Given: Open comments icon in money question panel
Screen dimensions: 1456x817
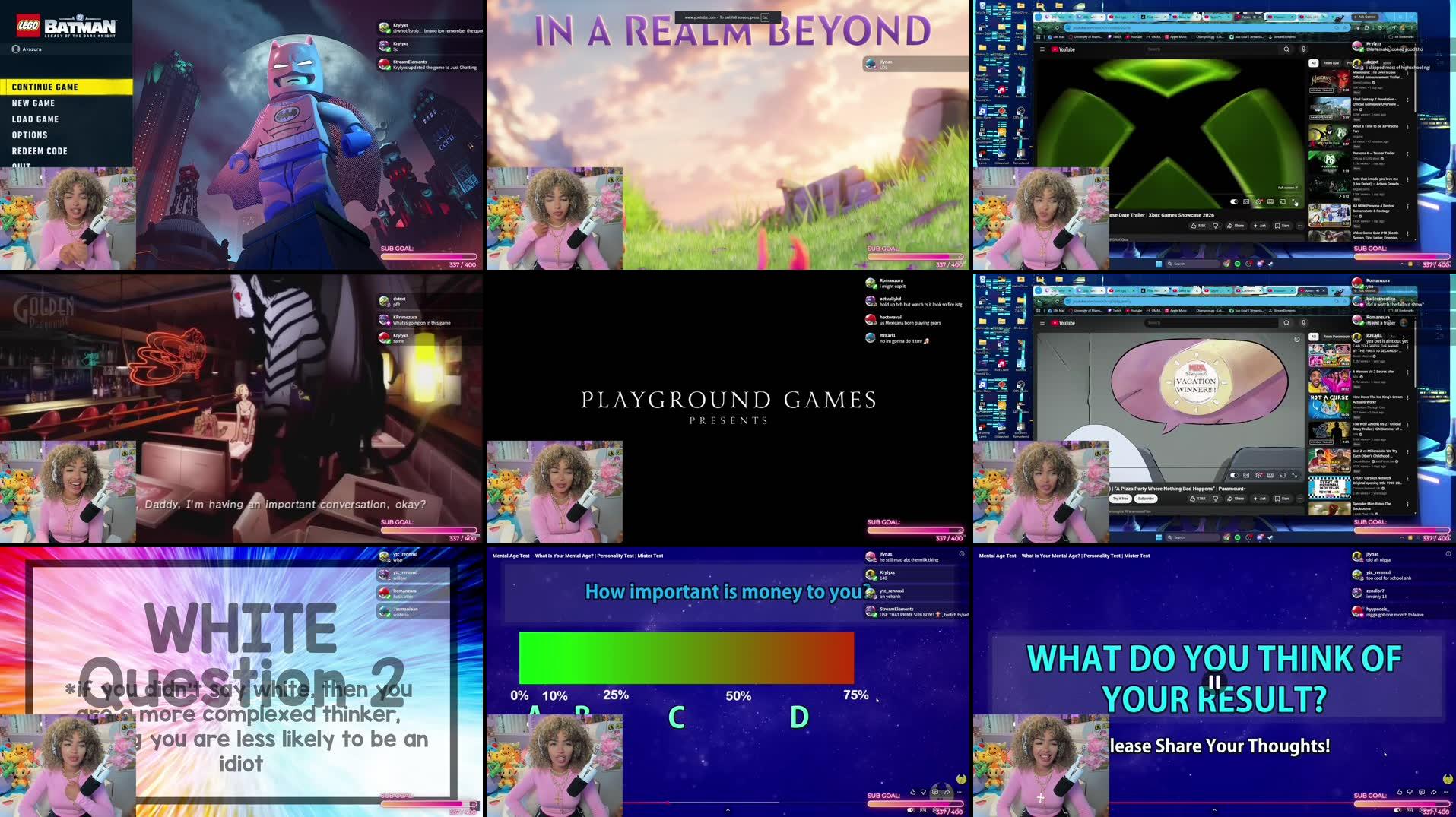Looking at the screenshot, I should [x=935, y=792].
